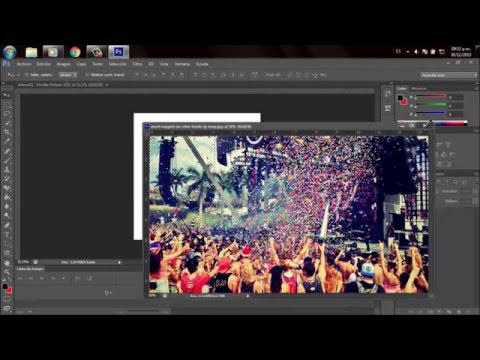Select the Línea de tiempo panel tab

point(30,269)
